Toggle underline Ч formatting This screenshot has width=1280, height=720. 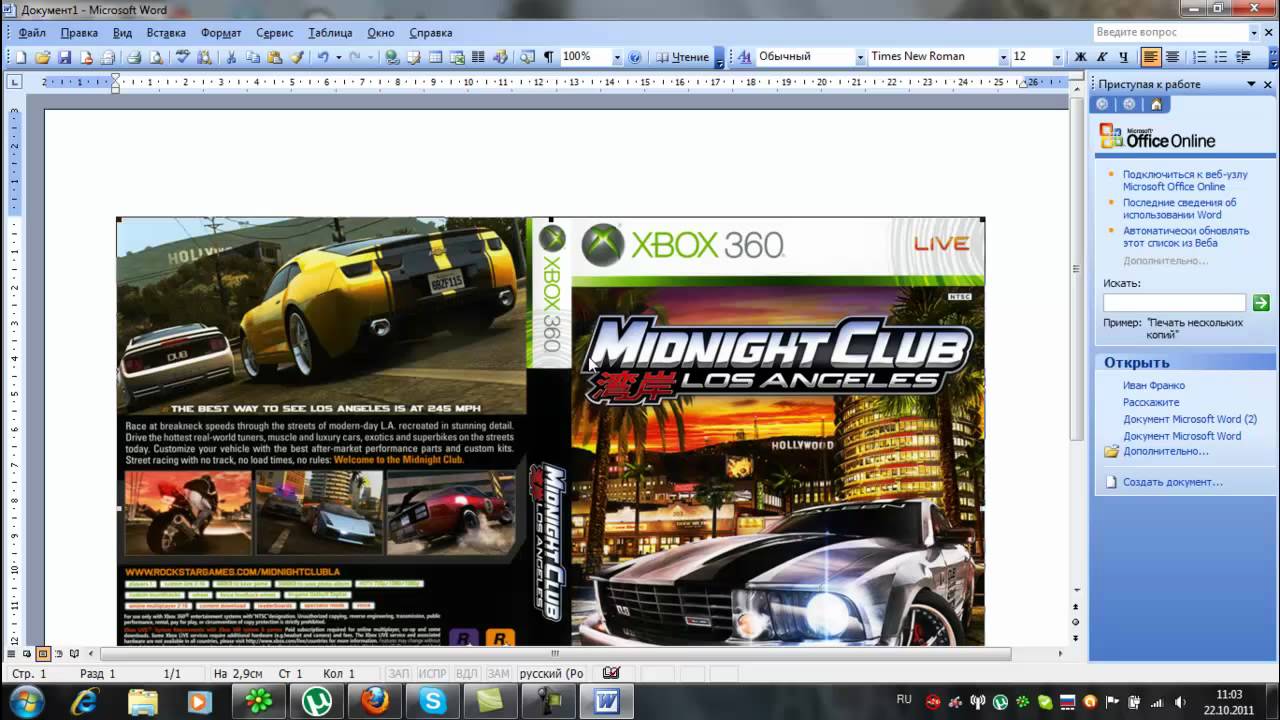point(1123,57)
